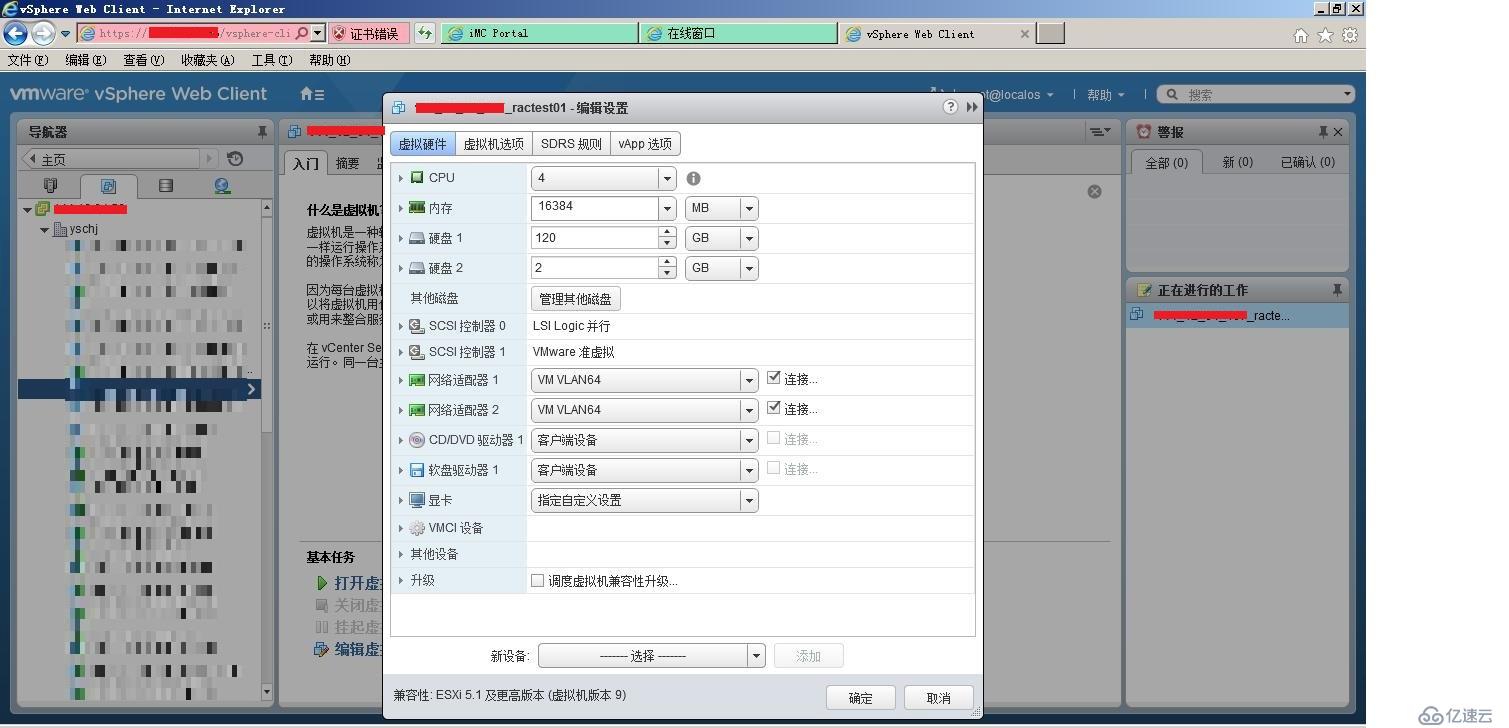The image size is (1509, 728).
Task: Toggle Network adapter 2 Connect checkbox
Action: click(x=773, y=408)
